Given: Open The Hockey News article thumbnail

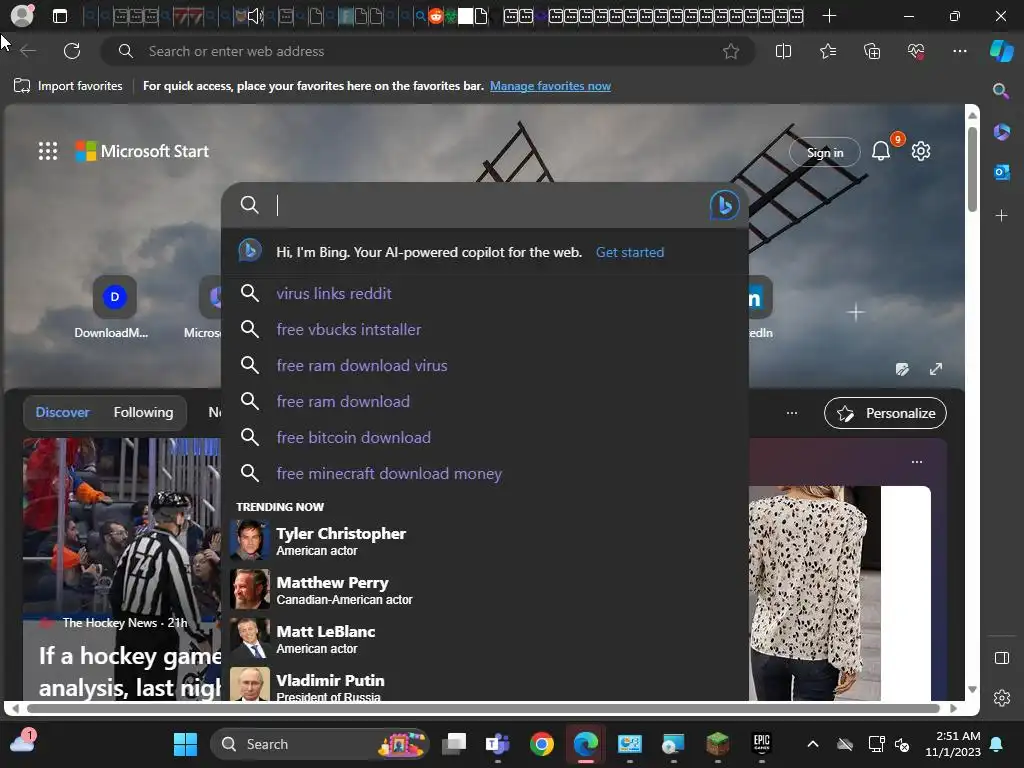Looking at the screenshot, I should tap(121, 528).
